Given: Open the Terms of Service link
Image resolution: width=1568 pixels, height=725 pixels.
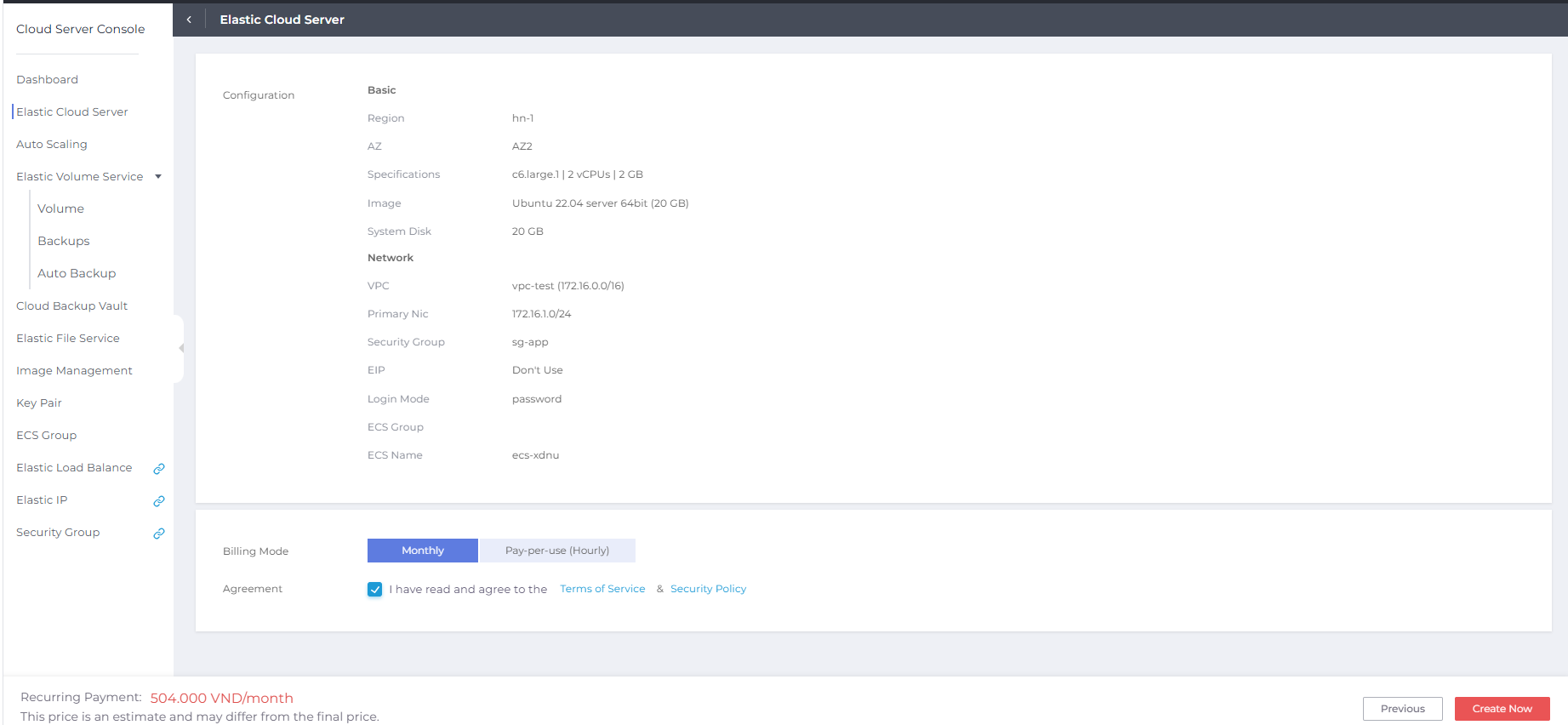Looking at the screenshot, I should tap(602, 589).
